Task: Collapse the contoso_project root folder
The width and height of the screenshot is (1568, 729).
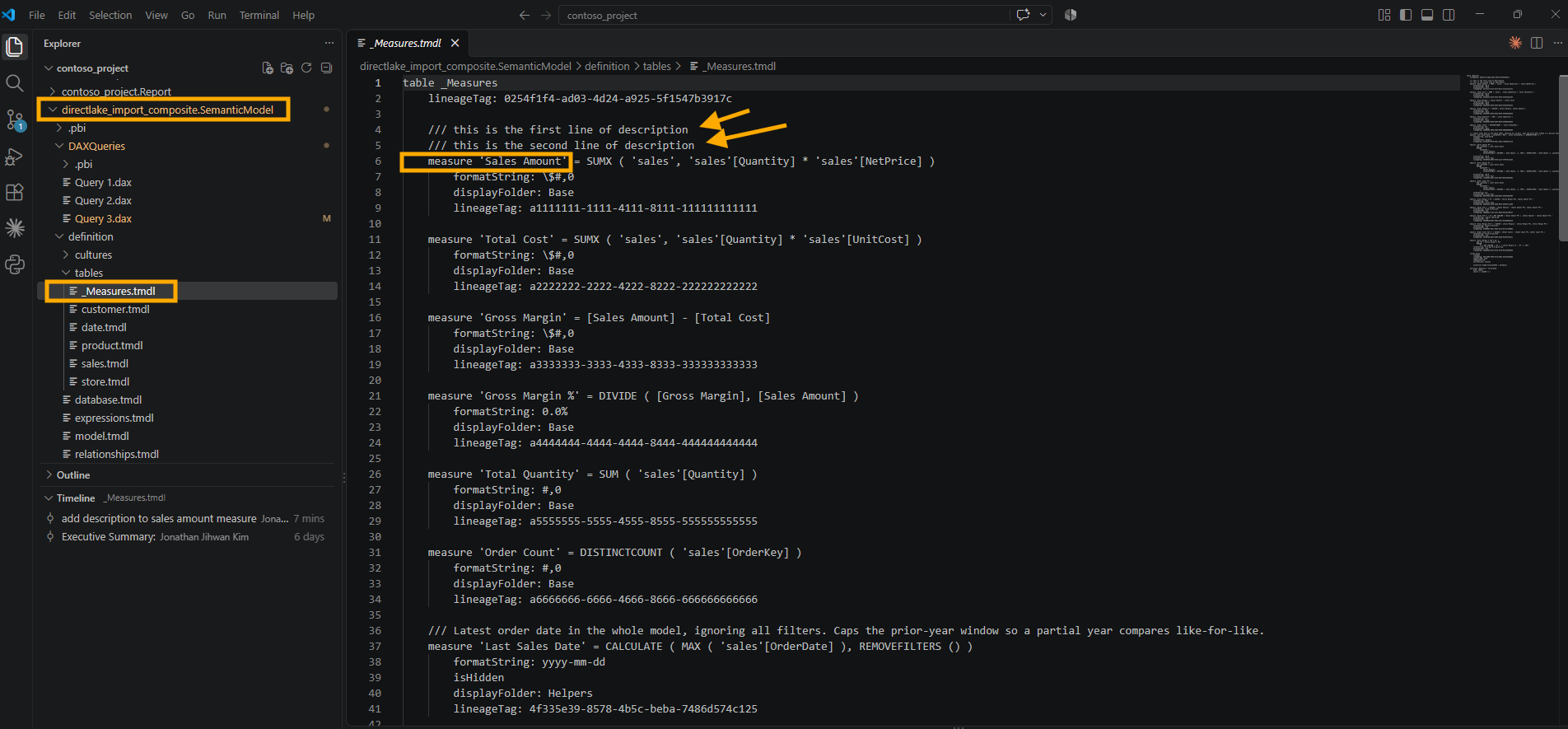Action: tap(49, 68)
